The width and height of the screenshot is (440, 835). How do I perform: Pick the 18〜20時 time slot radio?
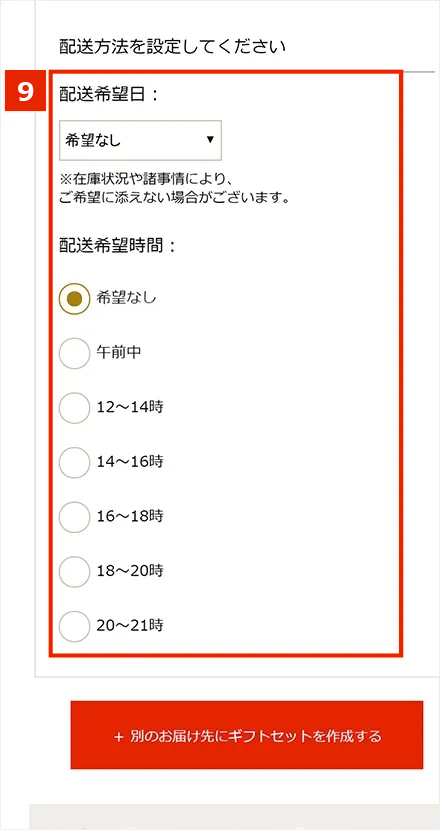[74, 571]
